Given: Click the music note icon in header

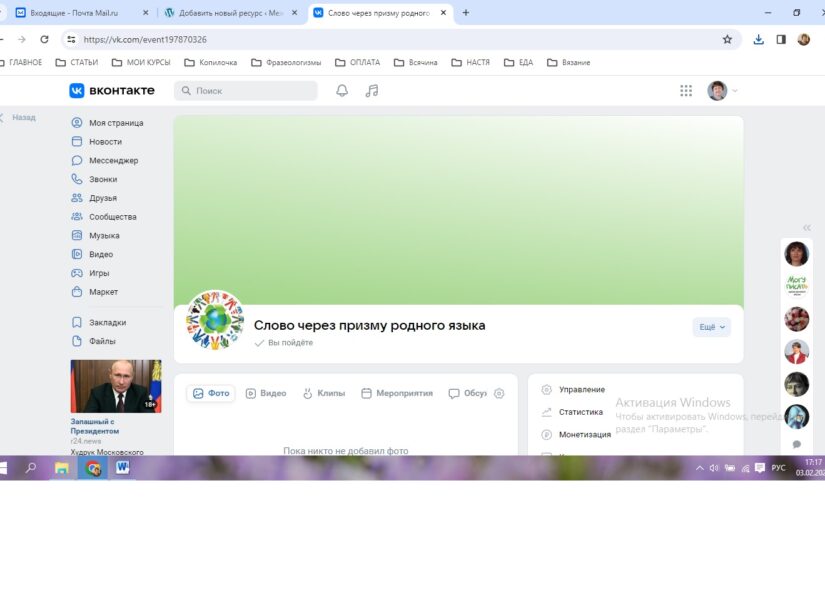Looking at the screenshot, I should coord(372,91).
